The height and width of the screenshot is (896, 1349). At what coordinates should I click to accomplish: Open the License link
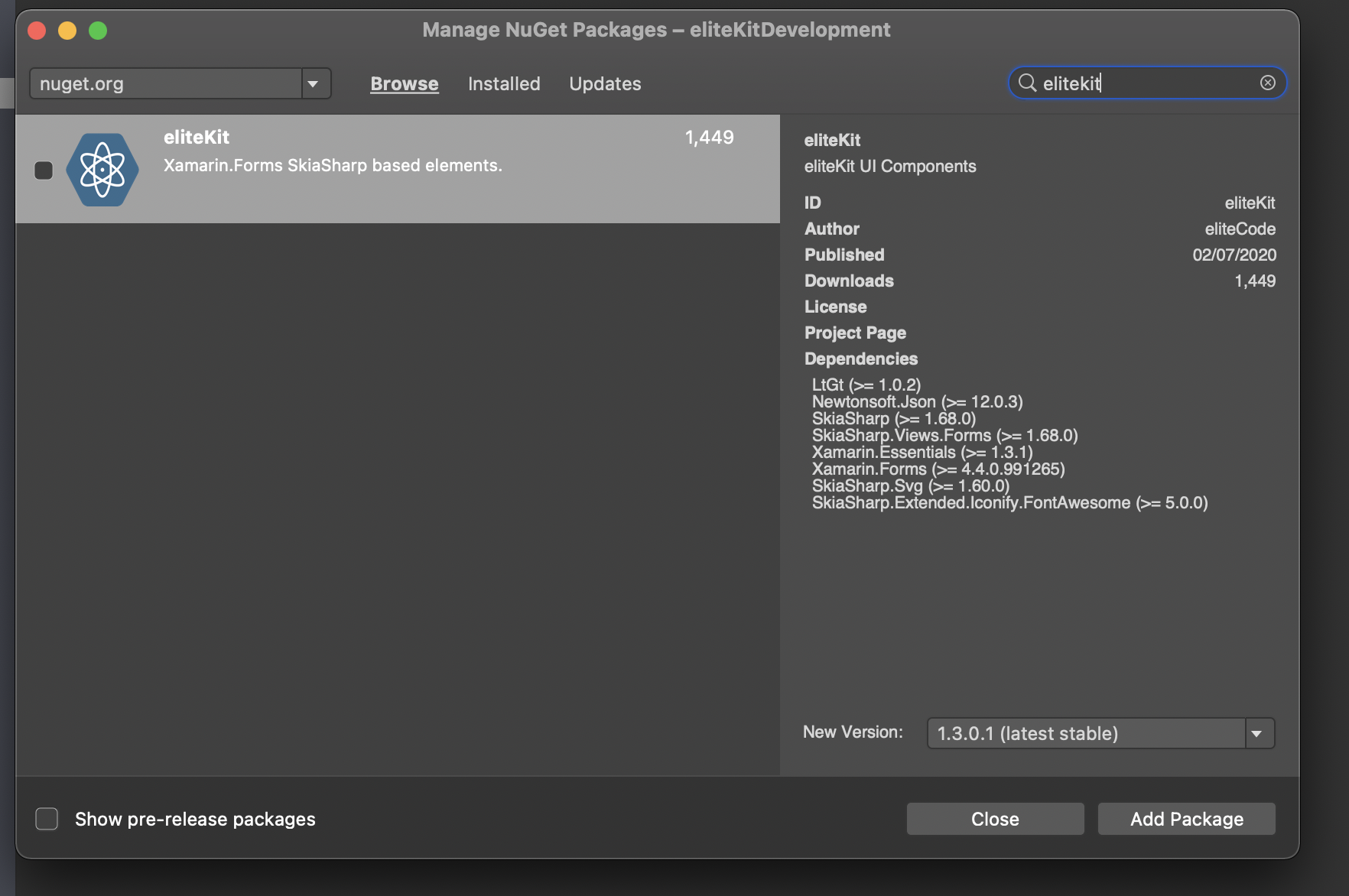(835, 307)
